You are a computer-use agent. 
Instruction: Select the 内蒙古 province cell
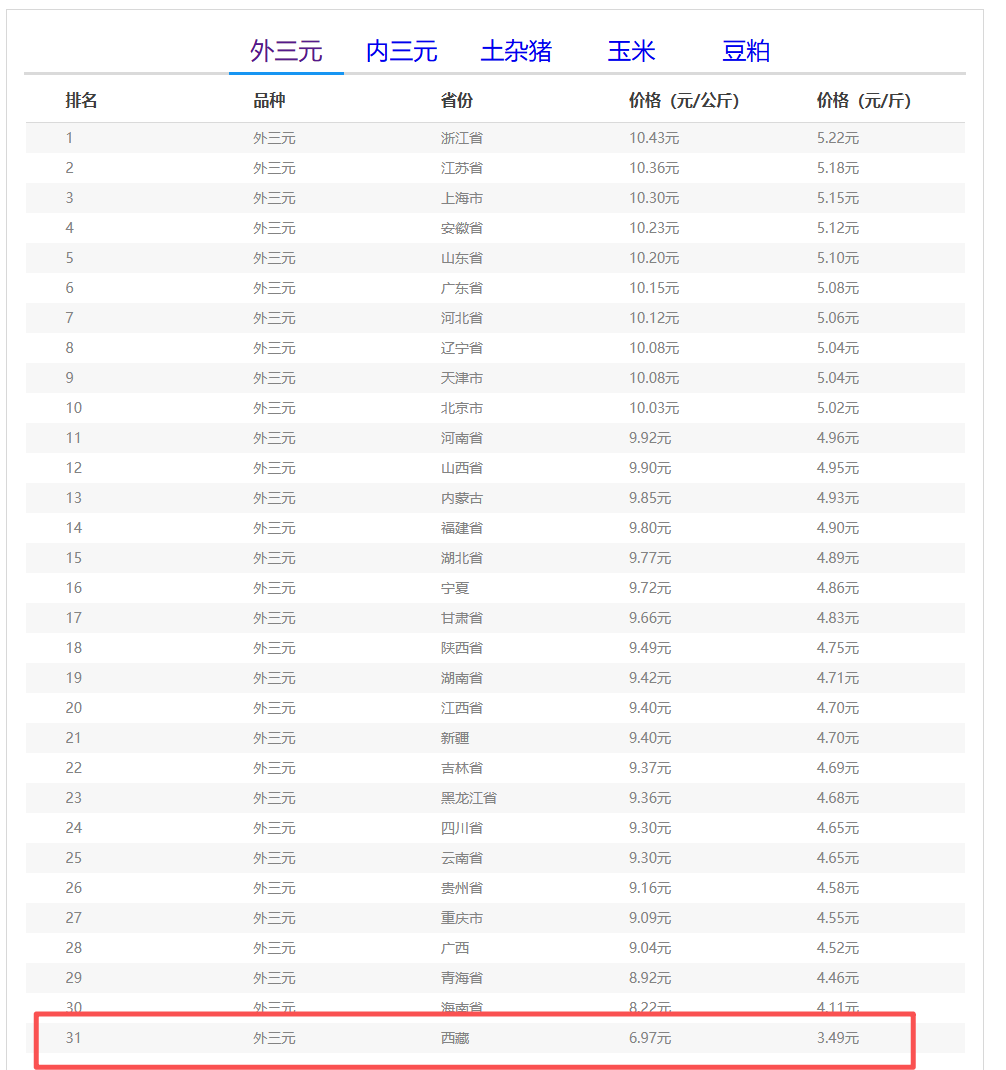click(x=461, y=498)
